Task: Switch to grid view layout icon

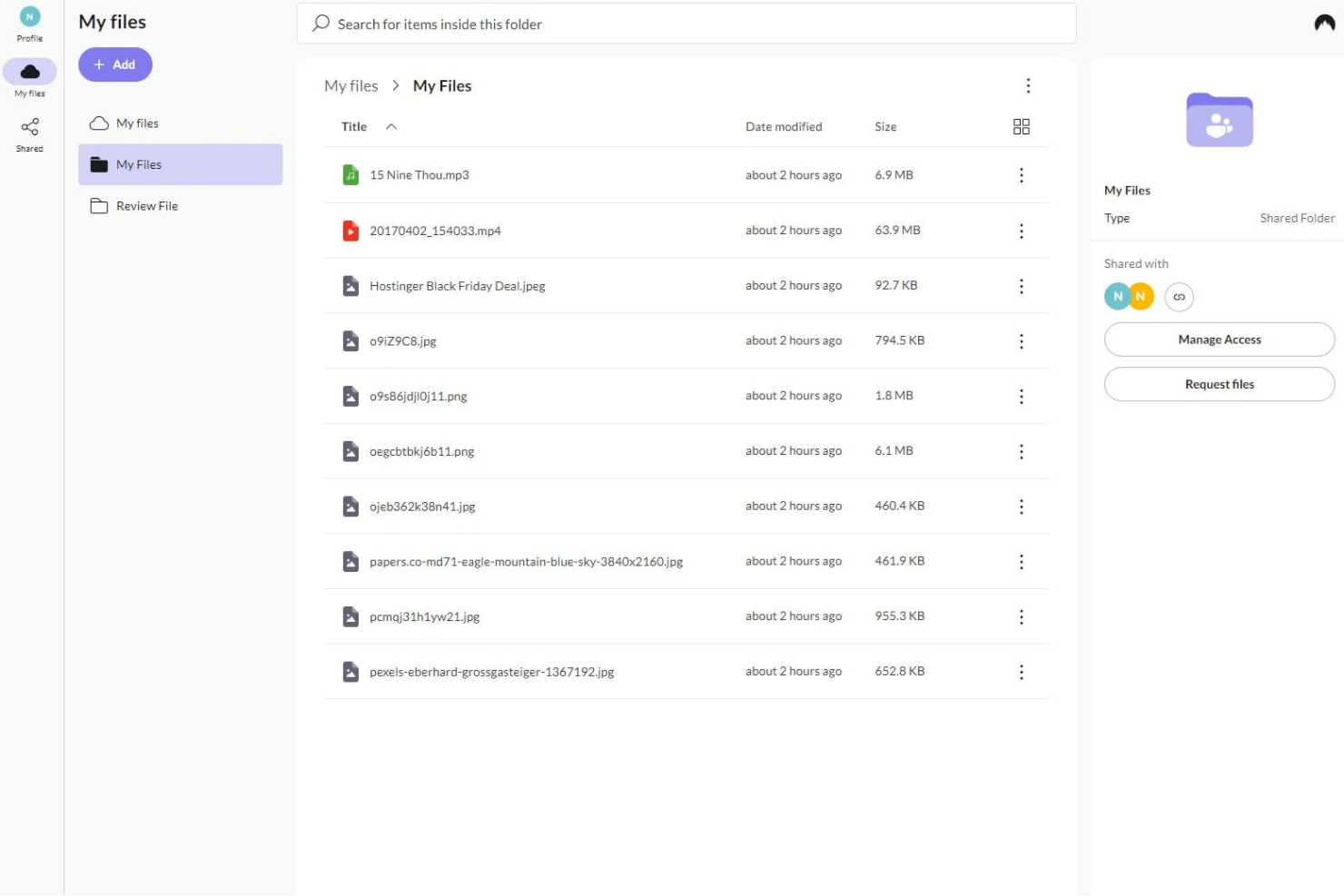Action: (x=1021, y=127)
